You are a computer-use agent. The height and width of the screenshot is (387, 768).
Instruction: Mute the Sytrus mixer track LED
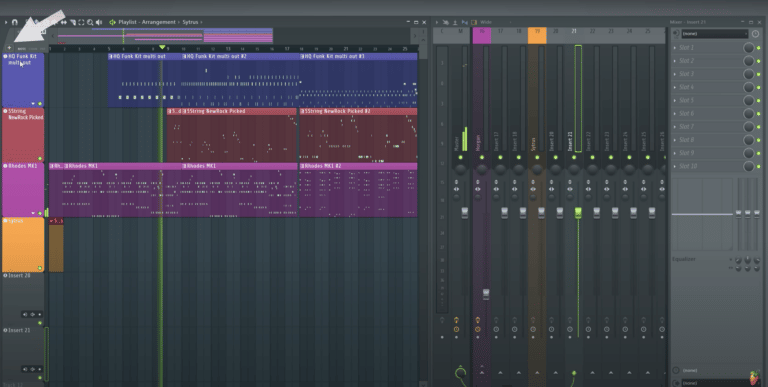[537, 158]
